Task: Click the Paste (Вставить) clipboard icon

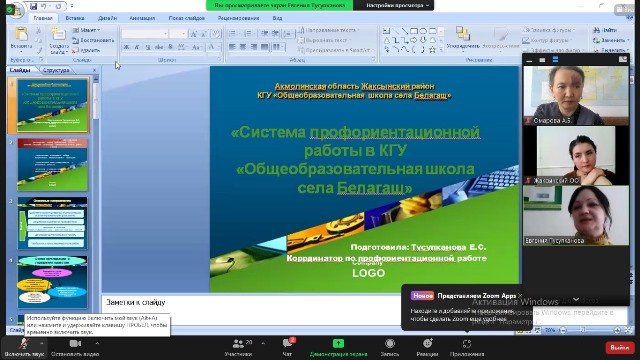Action: (21, 35)
